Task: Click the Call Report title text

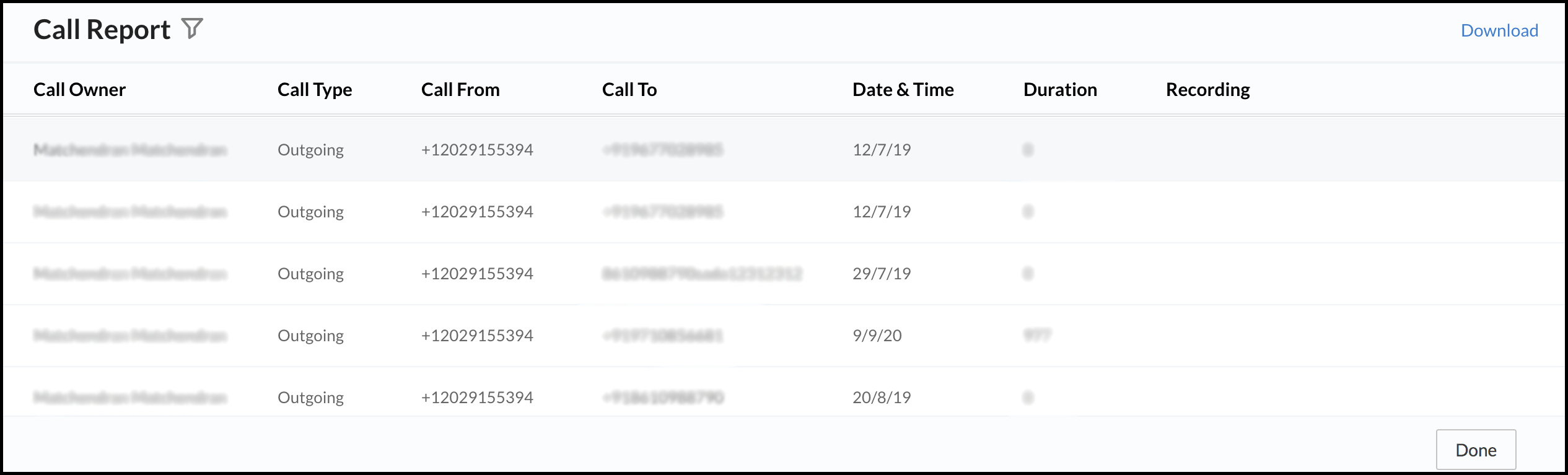Action: click(102, 30)
